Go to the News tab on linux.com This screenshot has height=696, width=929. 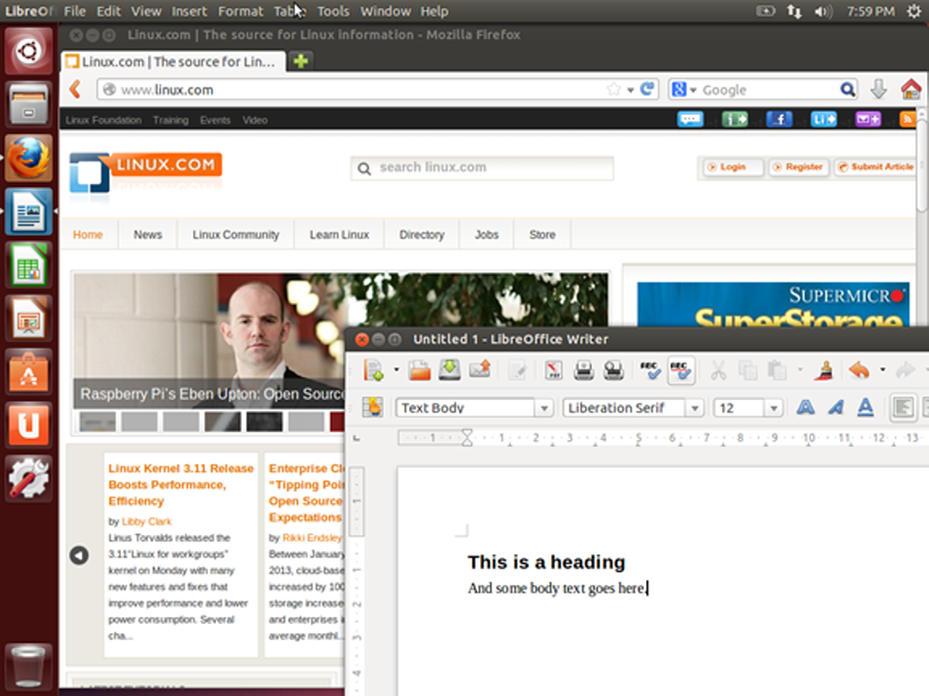(x=148, y=235)
